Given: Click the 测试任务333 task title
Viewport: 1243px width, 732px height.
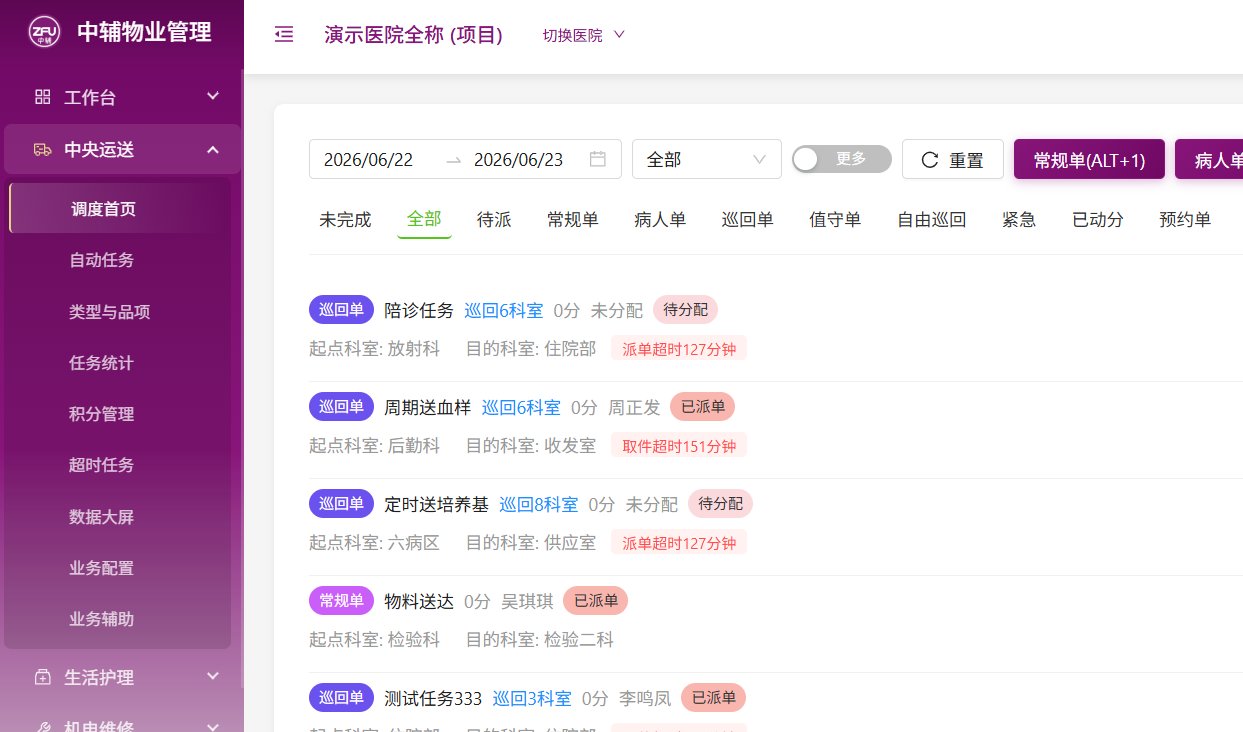Looking at the screenshot, I should coord(433,699).
